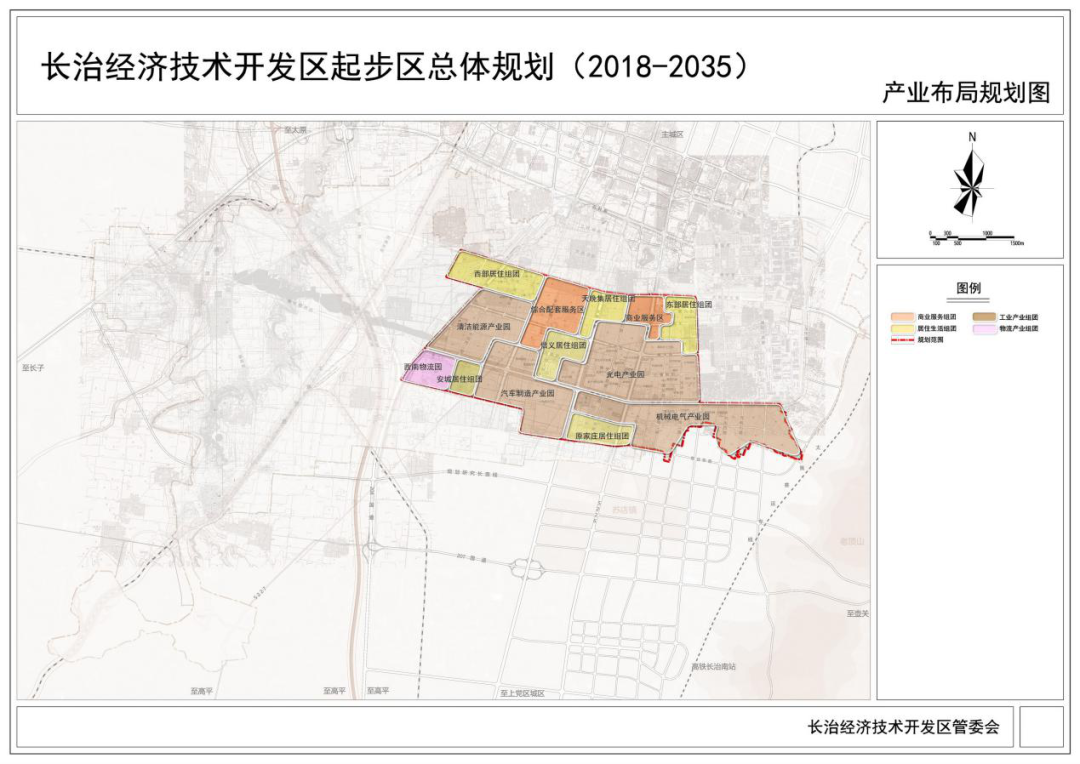Select the 居住生活组团 yellow legend swatch
The width and height of the screenshot is (1080, 764).
point(902,329)
